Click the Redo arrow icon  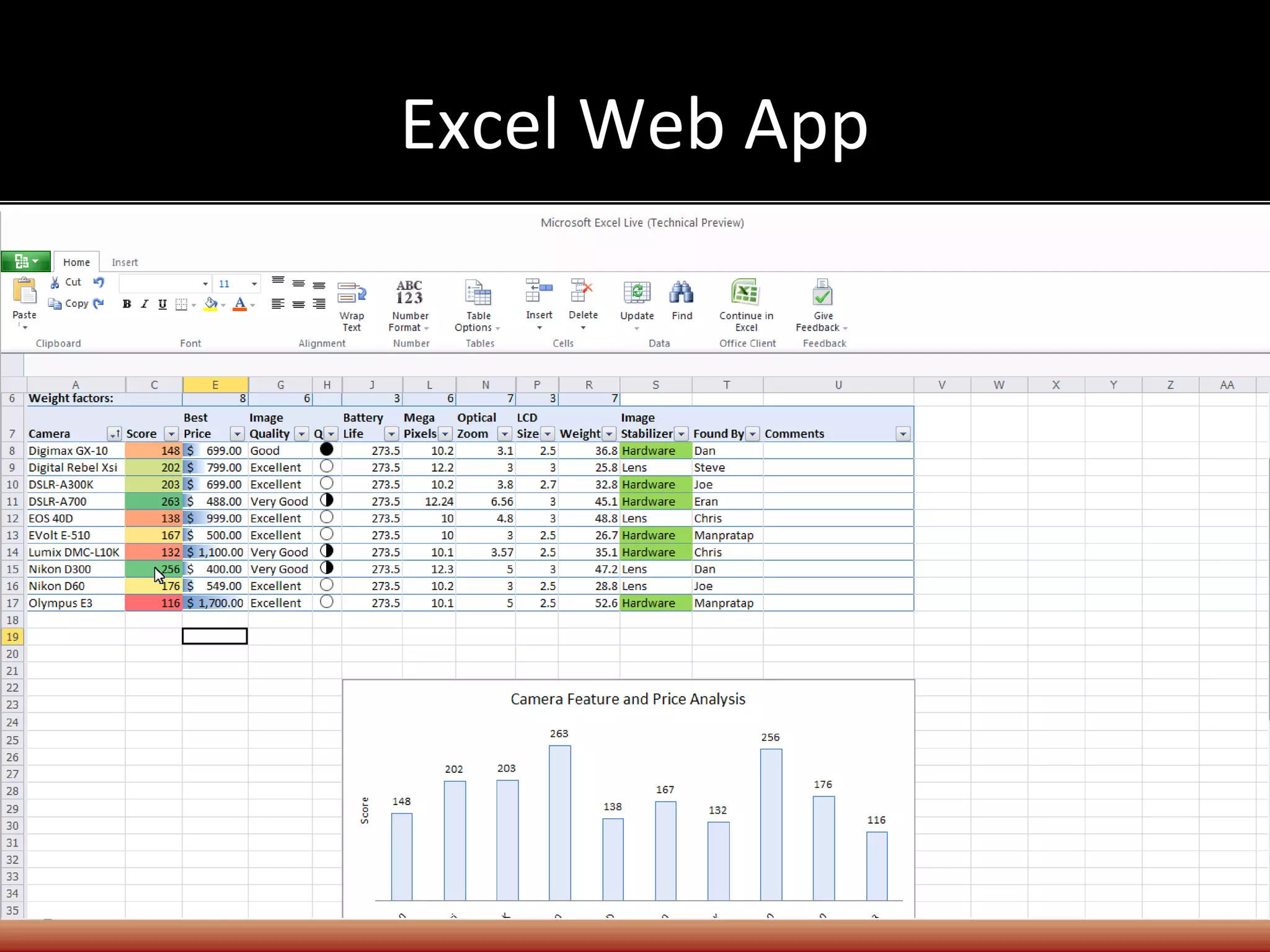99,303
